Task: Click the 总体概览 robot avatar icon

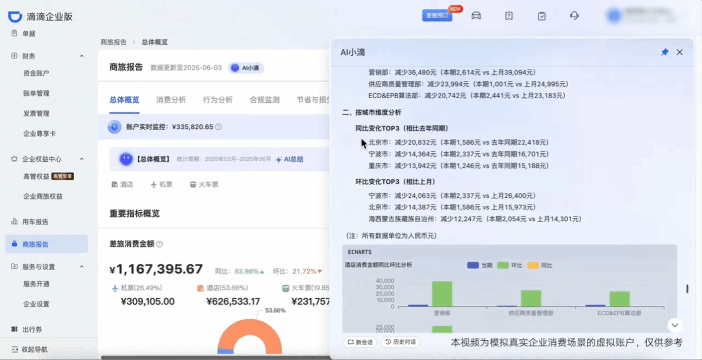Action: tap(126, 159)
